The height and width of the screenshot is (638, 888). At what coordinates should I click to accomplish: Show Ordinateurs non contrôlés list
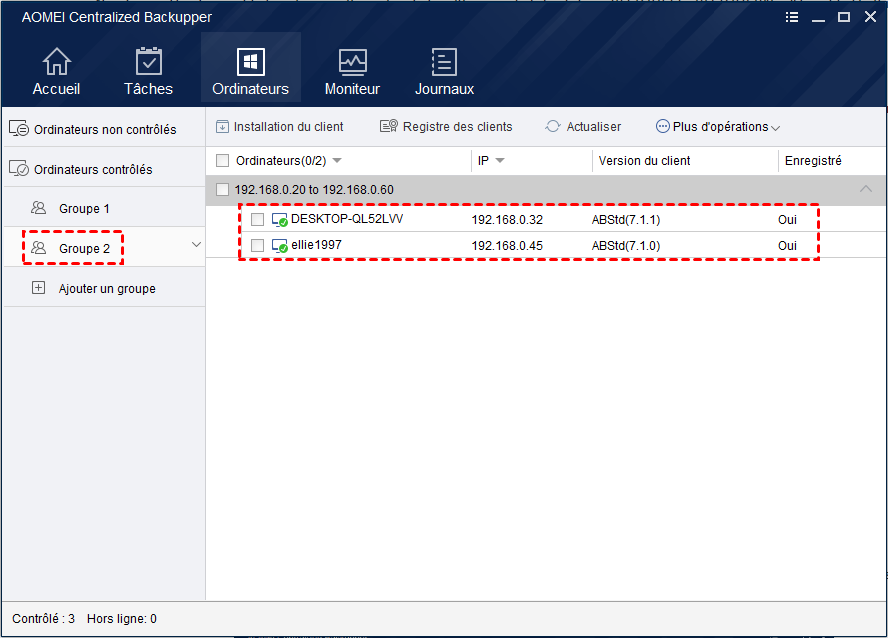click(x=104, y=129)
